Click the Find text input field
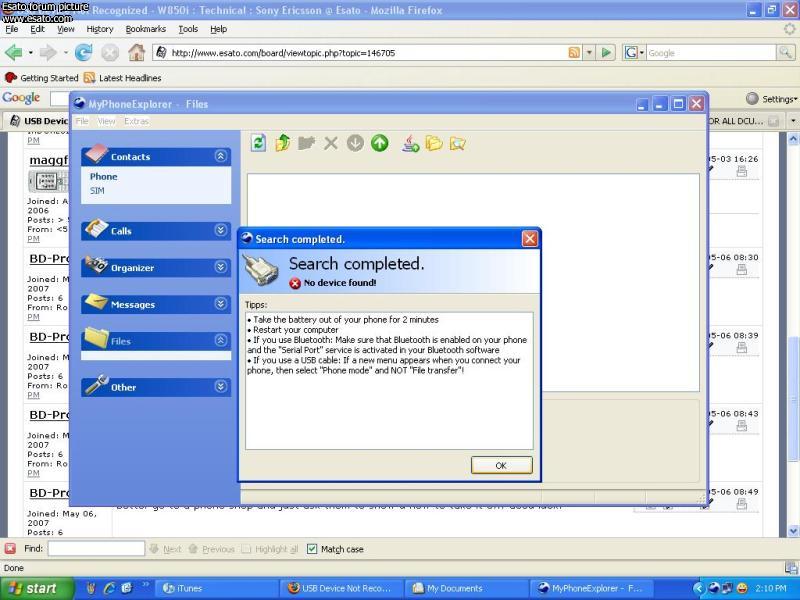Viewport: 800px width, 600px height. pyautogui.click(x=96, y=548)
